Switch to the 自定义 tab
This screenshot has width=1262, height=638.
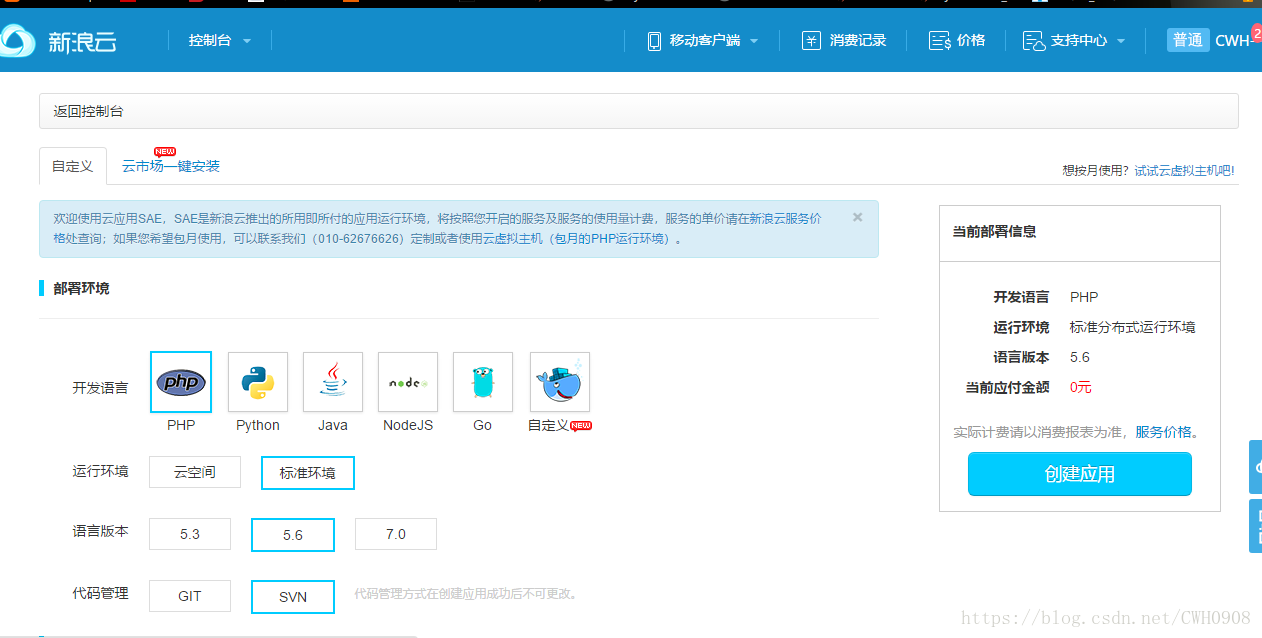coord(73,166)
